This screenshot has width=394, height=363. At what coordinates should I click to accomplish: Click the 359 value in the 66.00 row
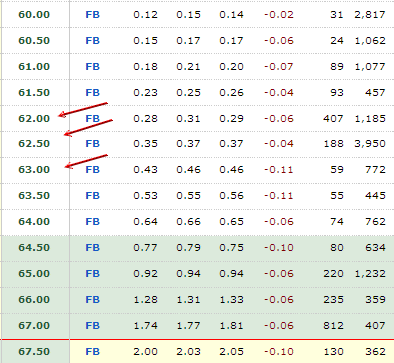(x=375, y=300)
